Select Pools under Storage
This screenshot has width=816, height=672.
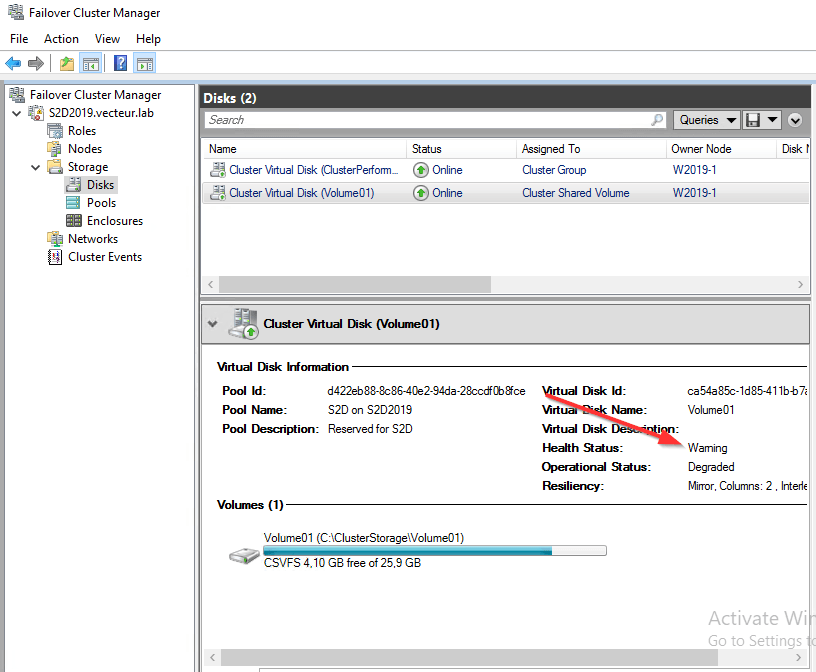[101, 203]
